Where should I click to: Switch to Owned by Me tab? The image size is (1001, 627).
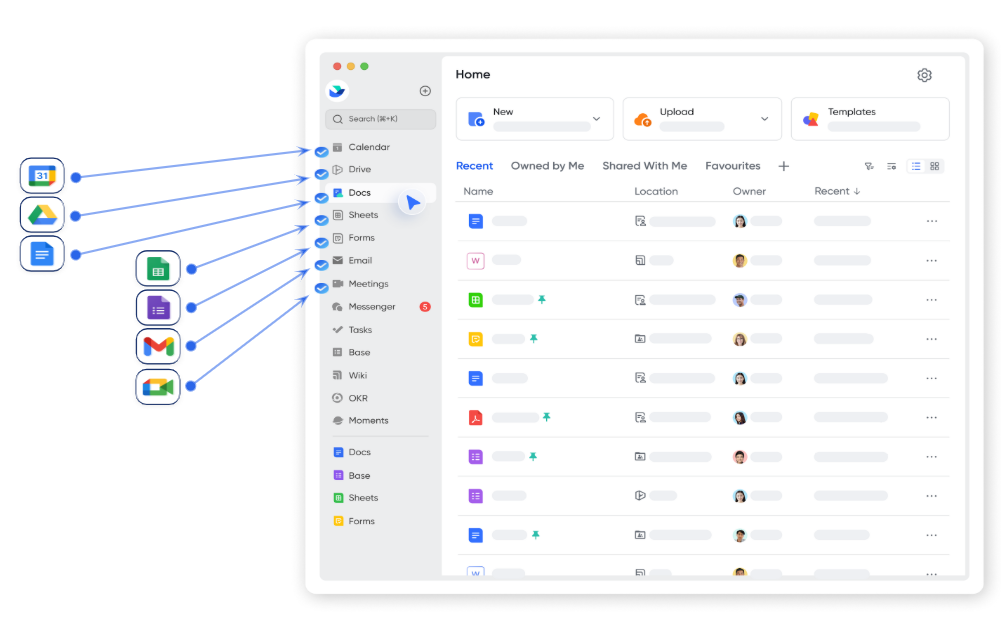547,166
